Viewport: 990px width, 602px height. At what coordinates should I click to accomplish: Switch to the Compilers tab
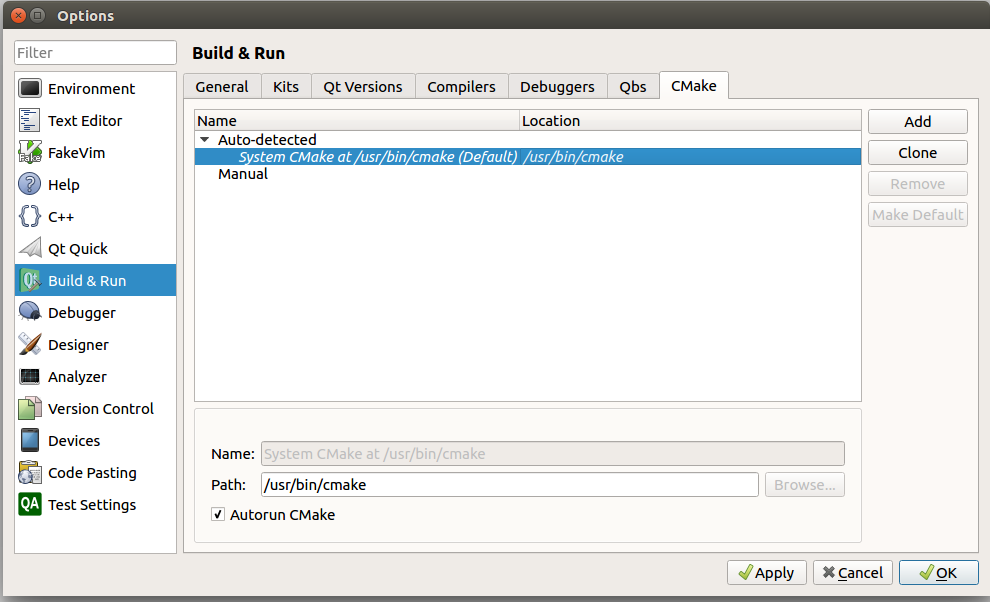[461, 86]
